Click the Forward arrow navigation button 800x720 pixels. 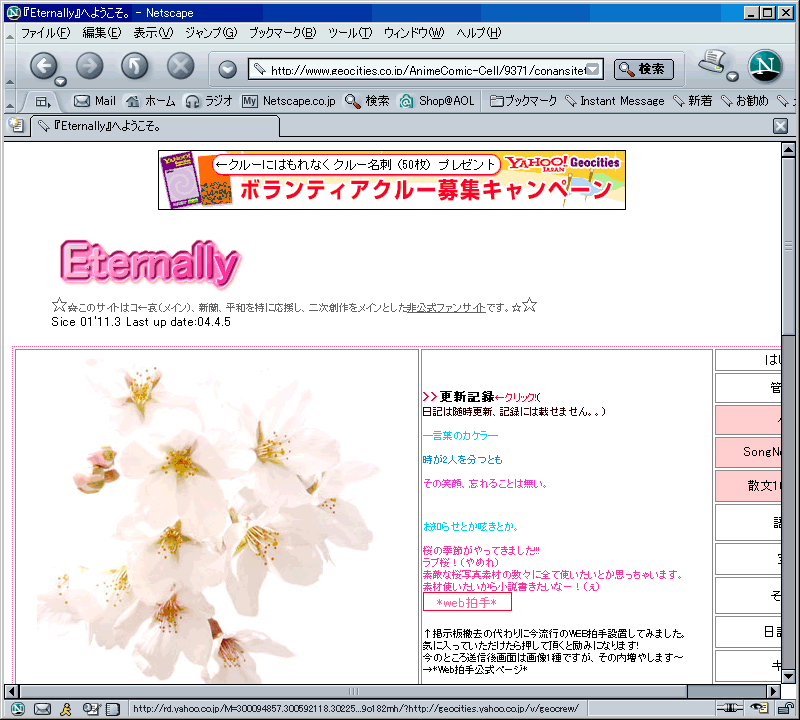89,66
